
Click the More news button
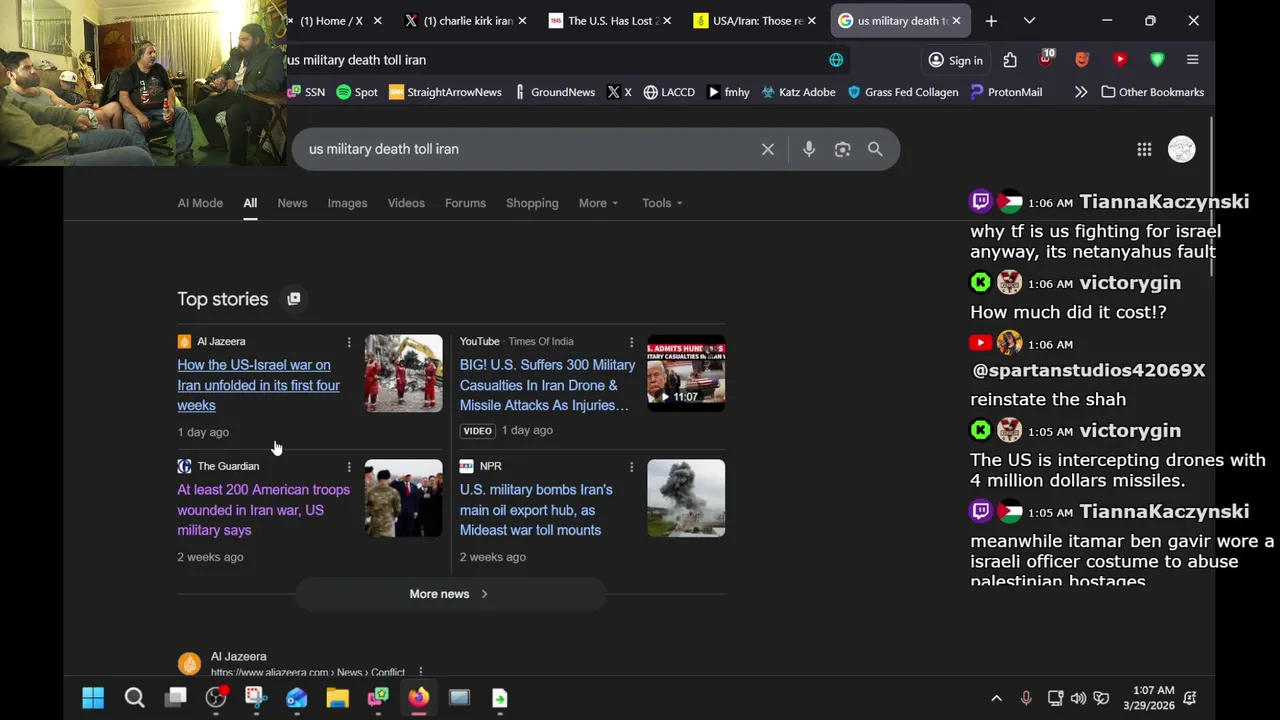(450, 594)
